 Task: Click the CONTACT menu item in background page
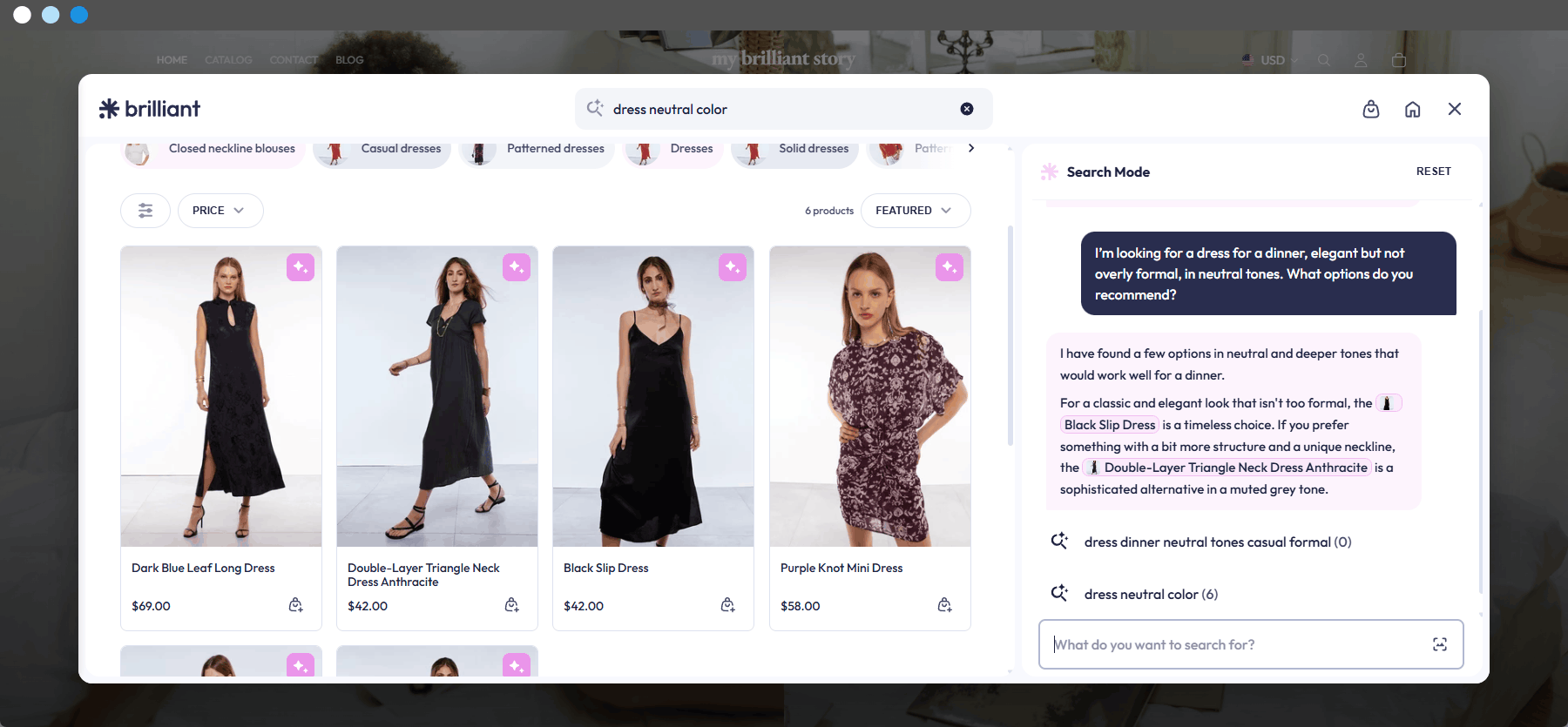[x=294, y=60]
